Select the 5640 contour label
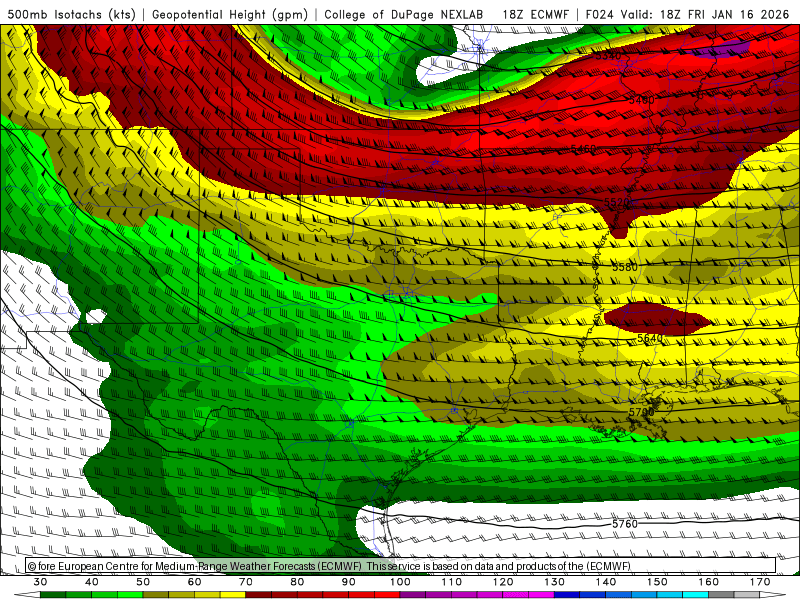 coord(650,338)
